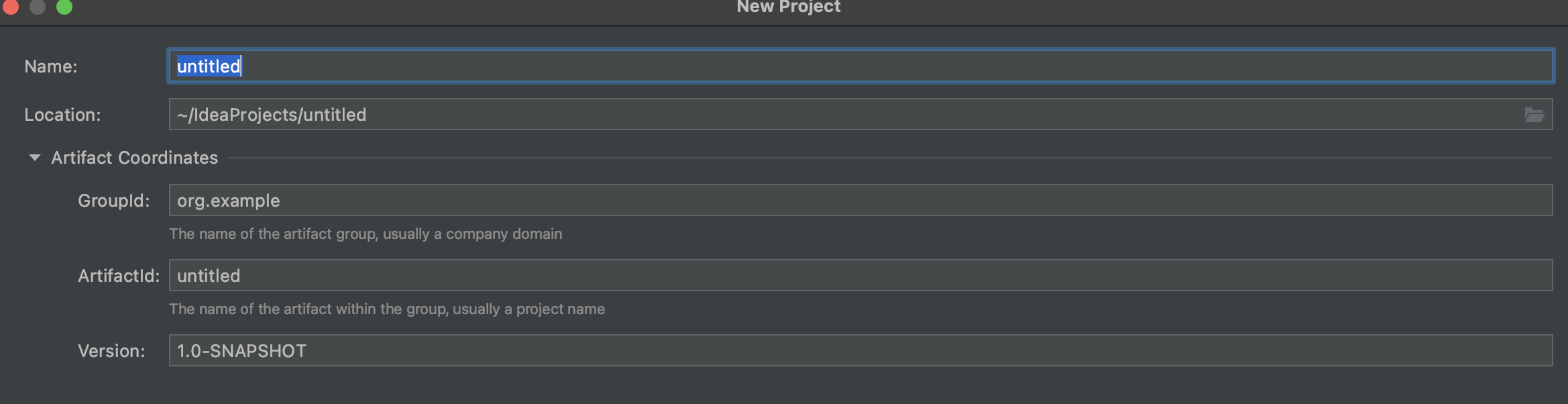Click the New Project title bar text
1568x404 pixels.
[788, 7]
